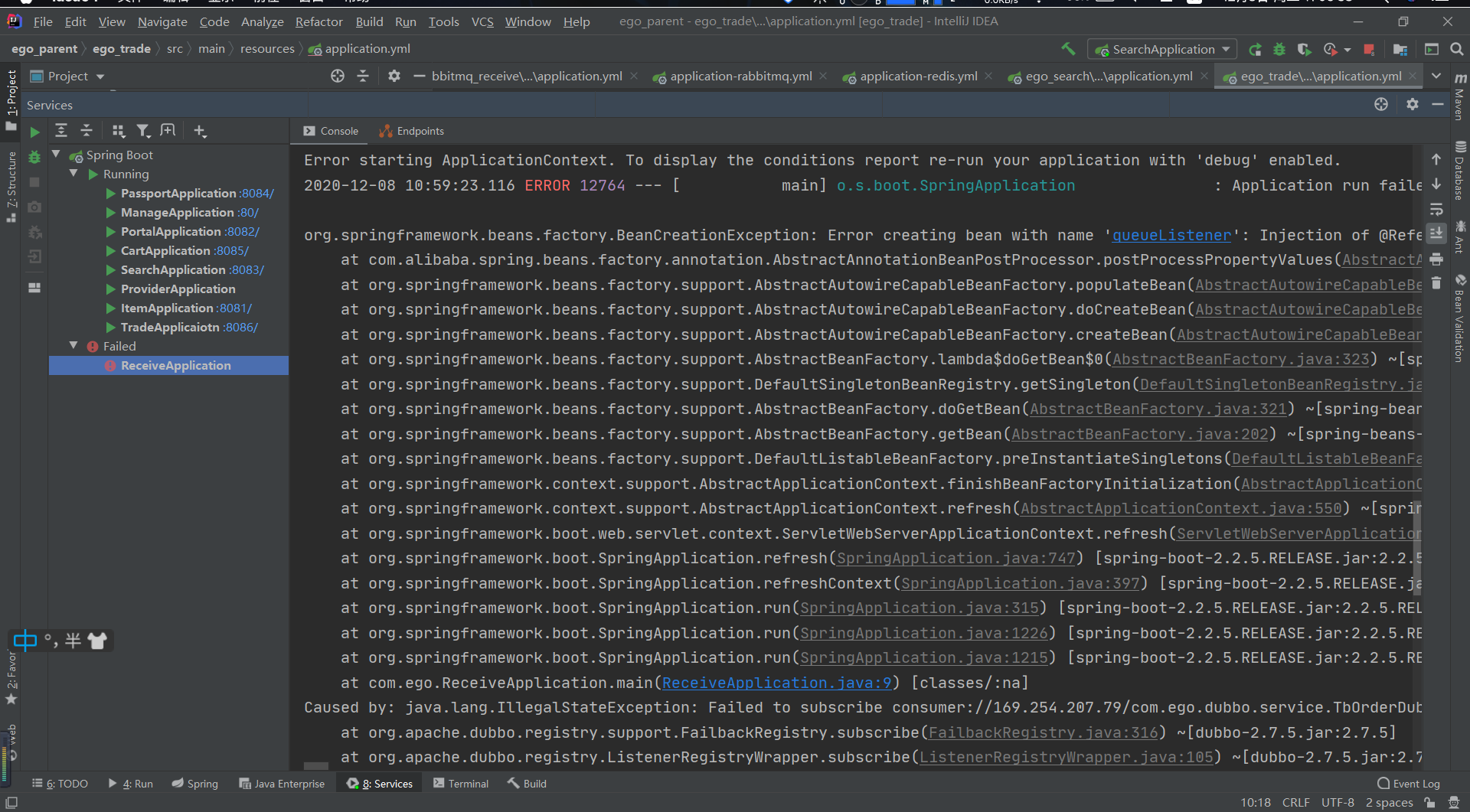Click console Up the Stack Trace arrow
The image size is (1470, 812).
1436,159
